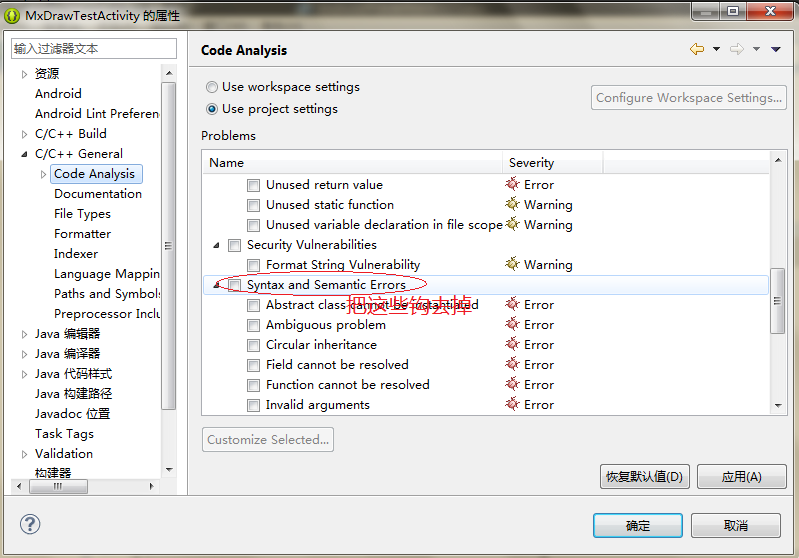This screenshot has height=558, width=799.
Task: Click error icon for Invalid arguments row
Action: [x=513, y=405]
